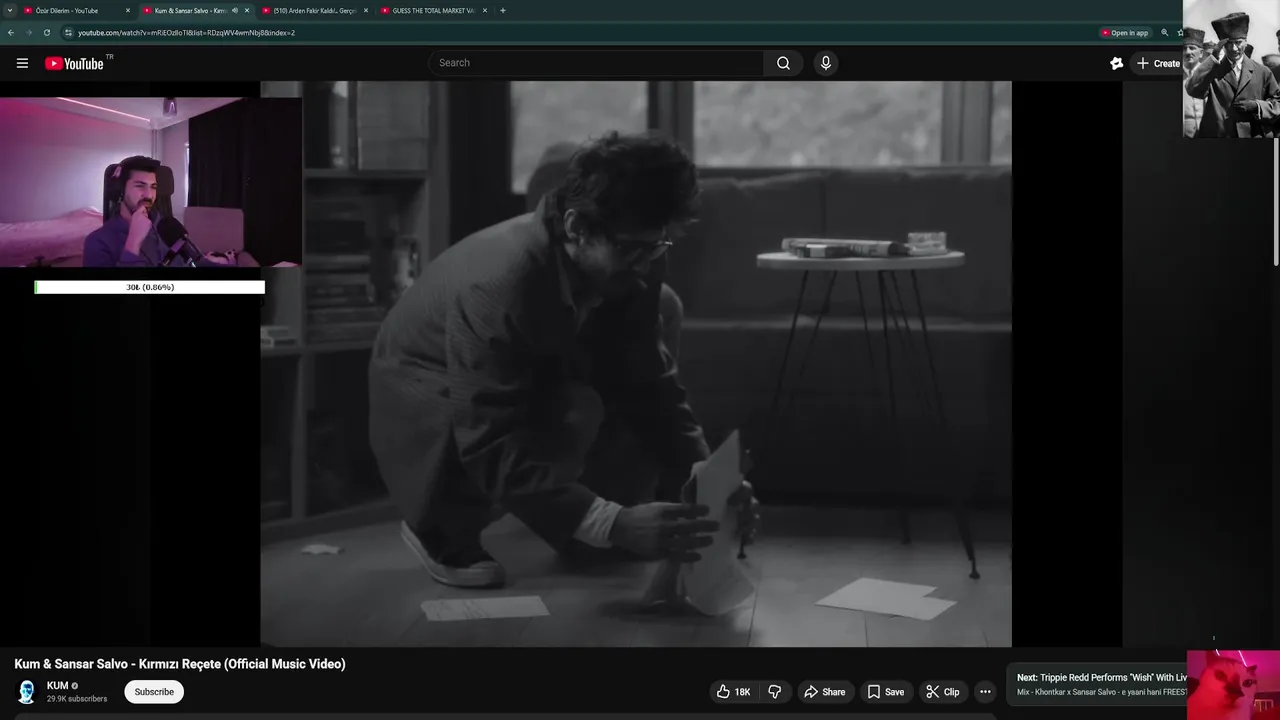
Task: Click the Next: Trippie Redd Performs label
Action: (1101, 678)
